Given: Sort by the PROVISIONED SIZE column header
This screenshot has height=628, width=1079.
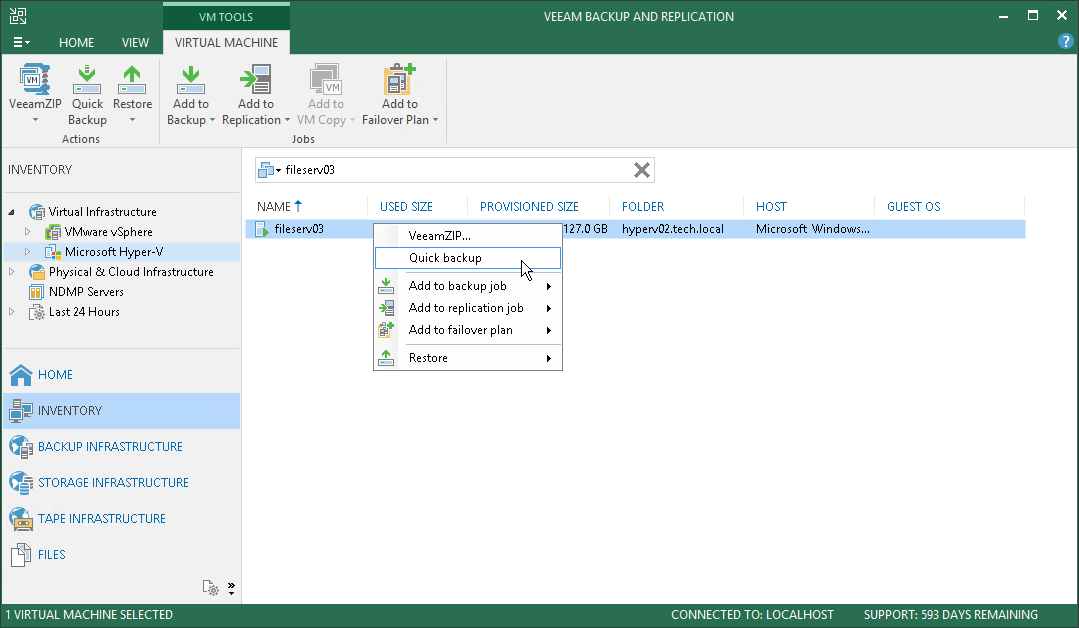Looking at the screenshot, I should pos(529,206).
